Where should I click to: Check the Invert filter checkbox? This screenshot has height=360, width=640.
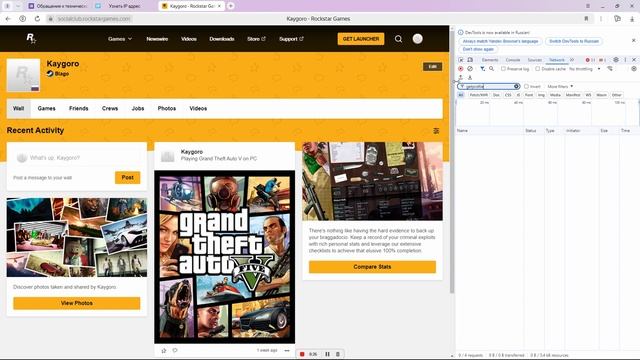pyautogui.click(x=527, y=87)
